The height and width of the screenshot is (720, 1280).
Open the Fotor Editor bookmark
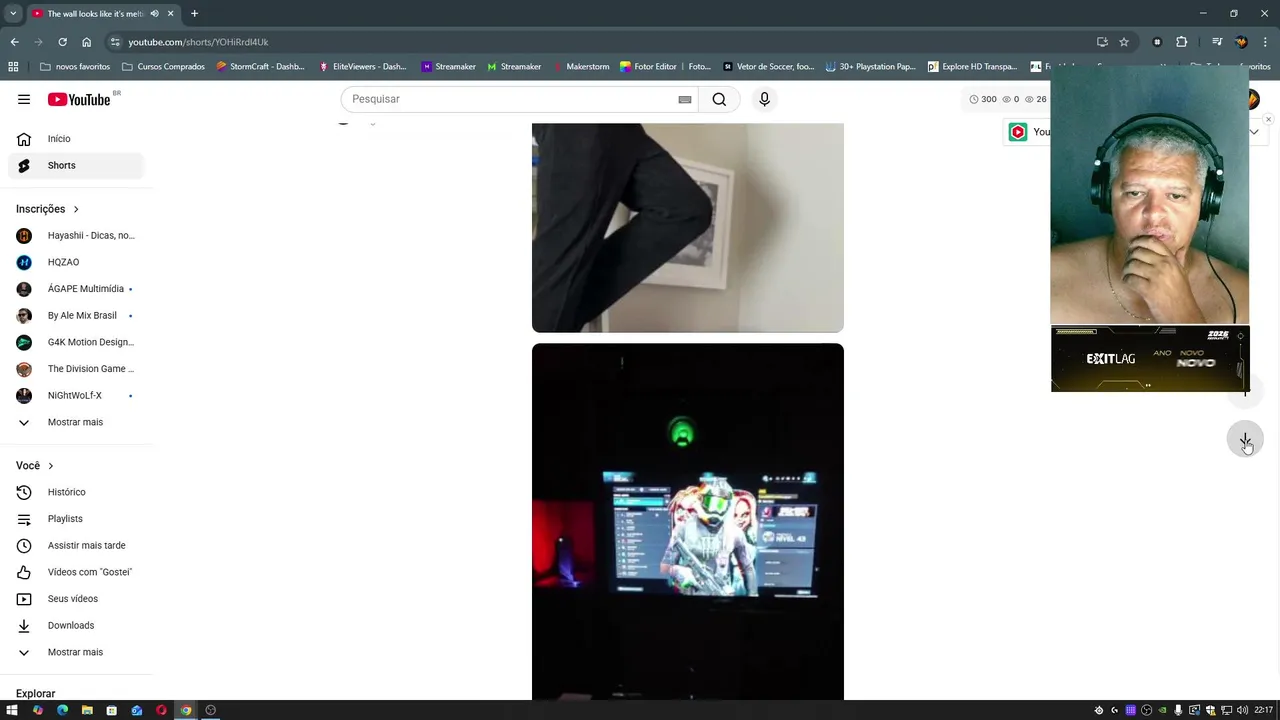665,67
